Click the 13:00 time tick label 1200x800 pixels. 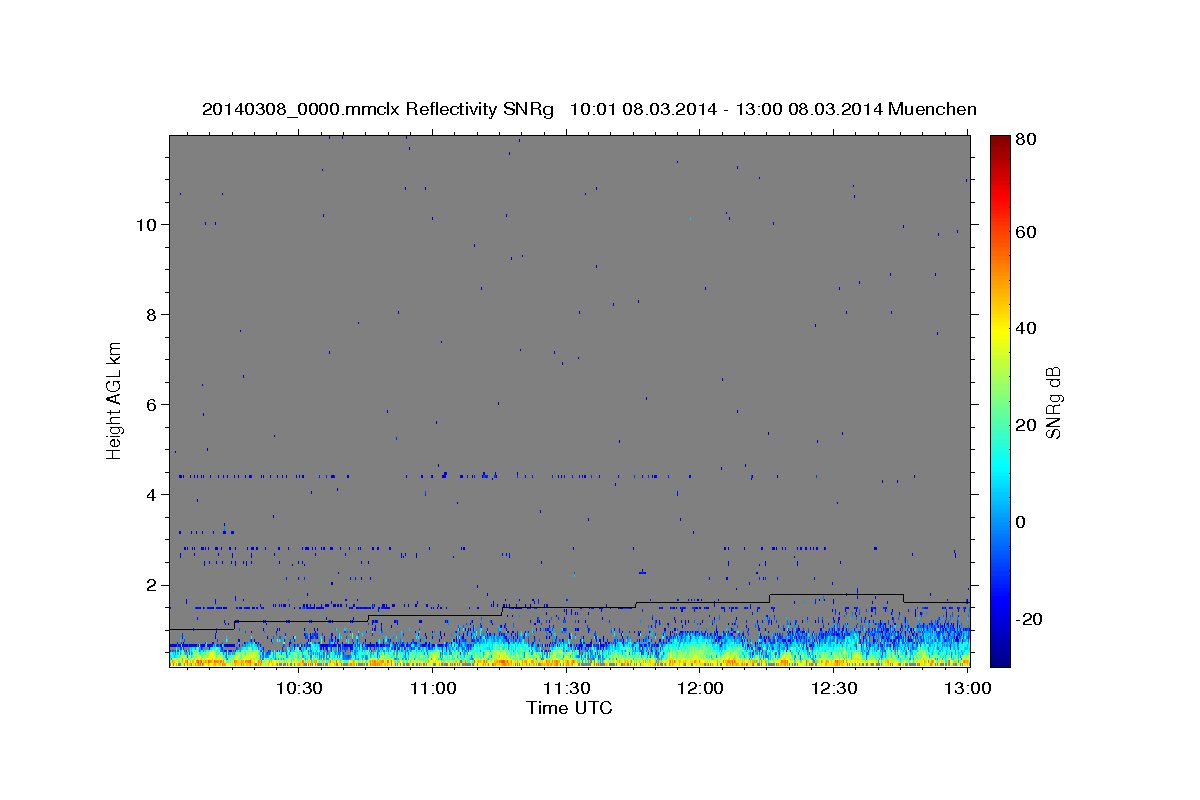point(968,688)
